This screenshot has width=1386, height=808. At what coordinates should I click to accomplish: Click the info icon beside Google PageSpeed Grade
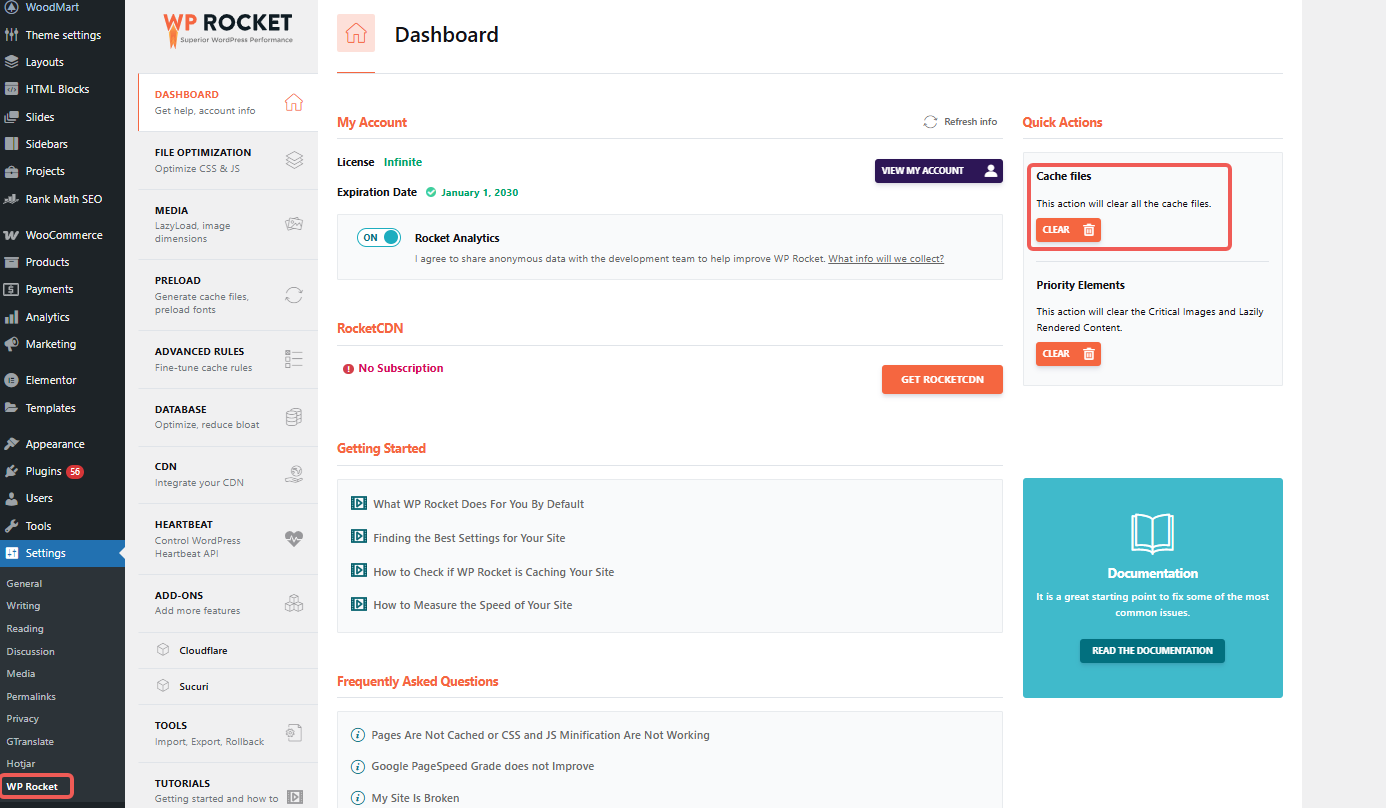pos(358,766)
